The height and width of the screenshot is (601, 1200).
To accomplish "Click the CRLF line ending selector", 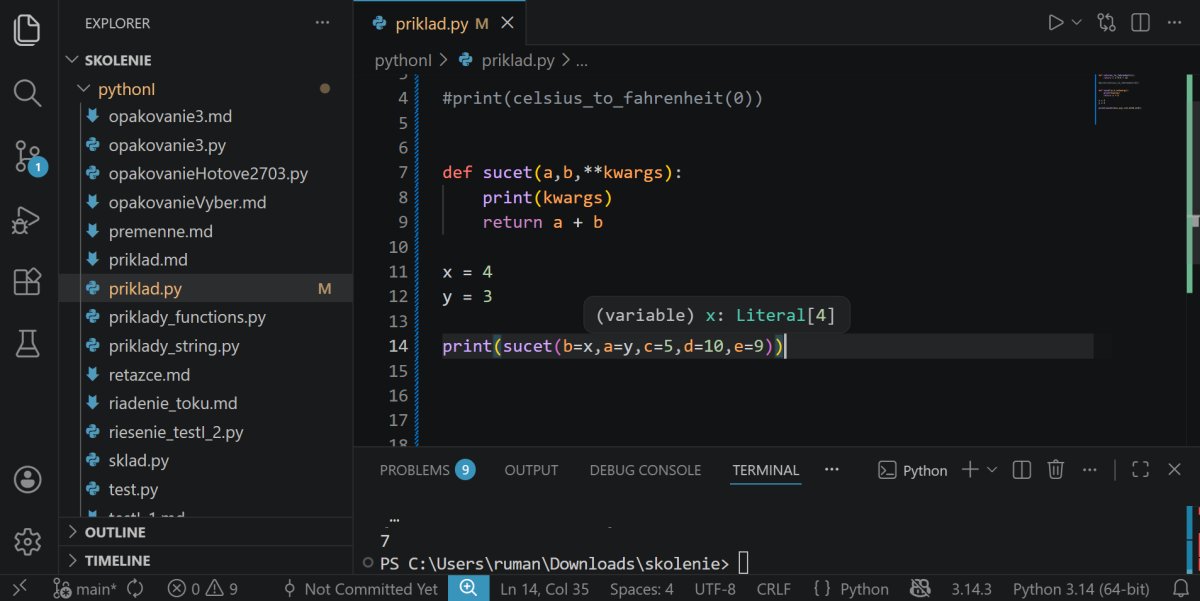I will click(x=774, y=589).
